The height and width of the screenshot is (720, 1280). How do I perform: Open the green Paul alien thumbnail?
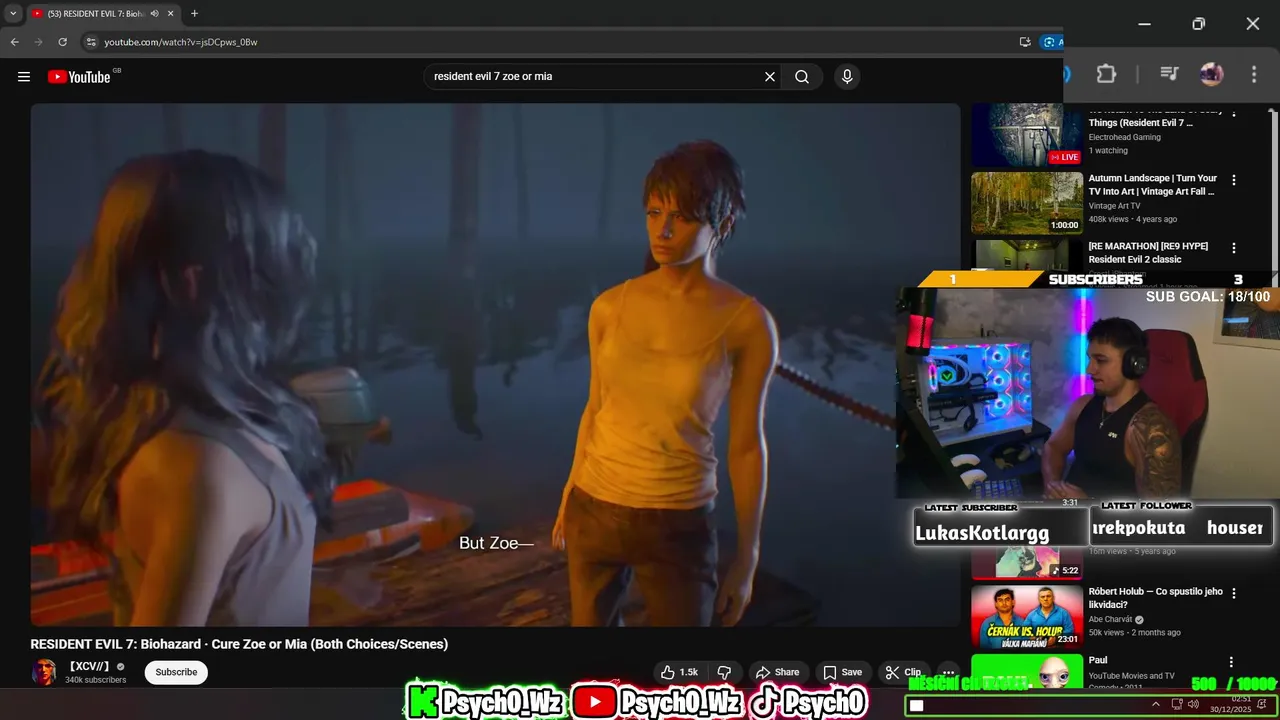coord(1027,671)
